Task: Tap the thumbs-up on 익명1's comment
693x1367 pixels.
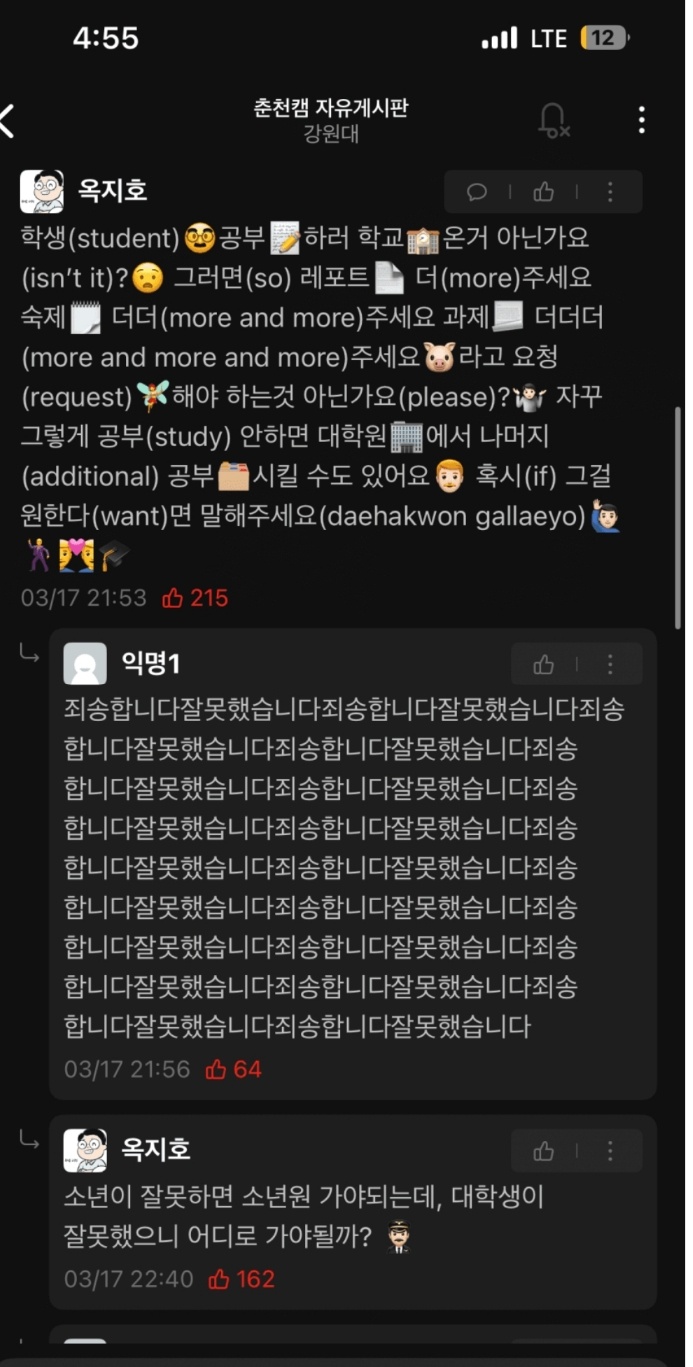Action: coord(543,664)
